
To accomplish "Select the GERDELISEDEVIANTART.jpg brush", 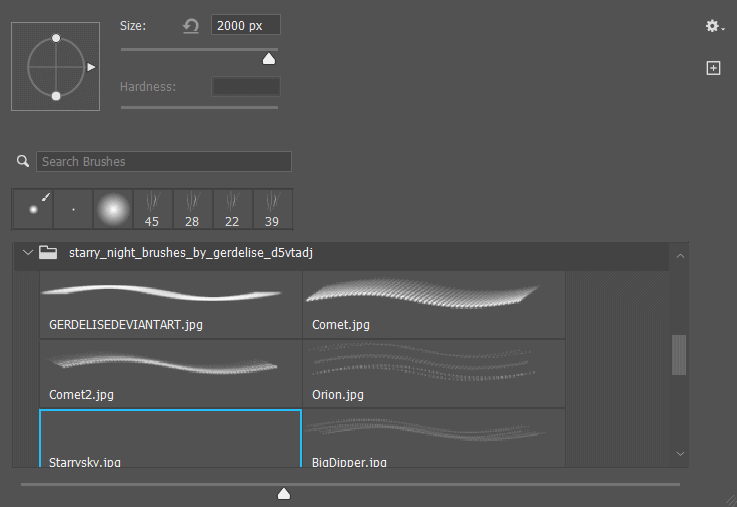I will [x=171, y=304].
